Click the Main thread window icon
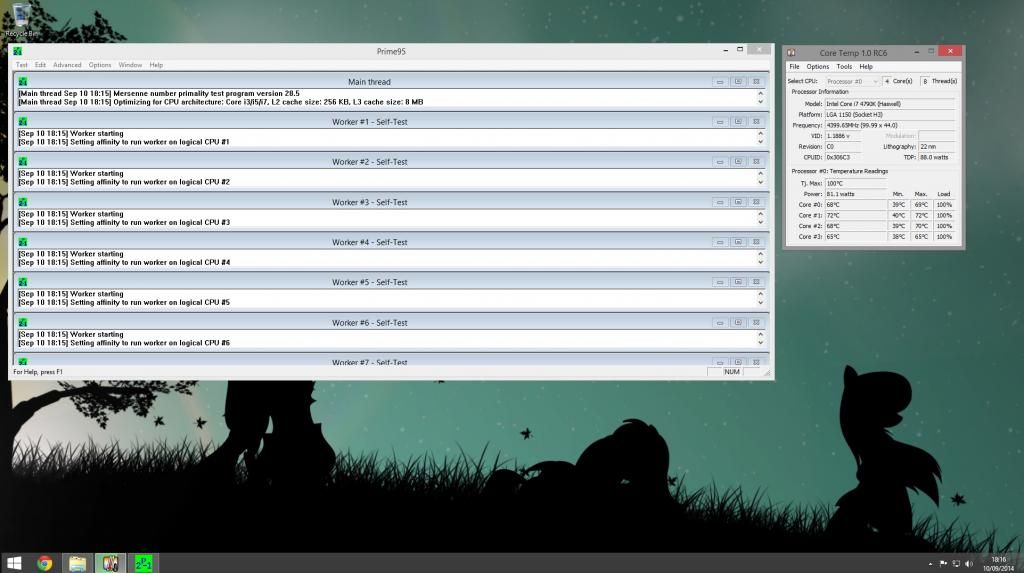This screenshot has height=573, width=1024. [23, 82]
